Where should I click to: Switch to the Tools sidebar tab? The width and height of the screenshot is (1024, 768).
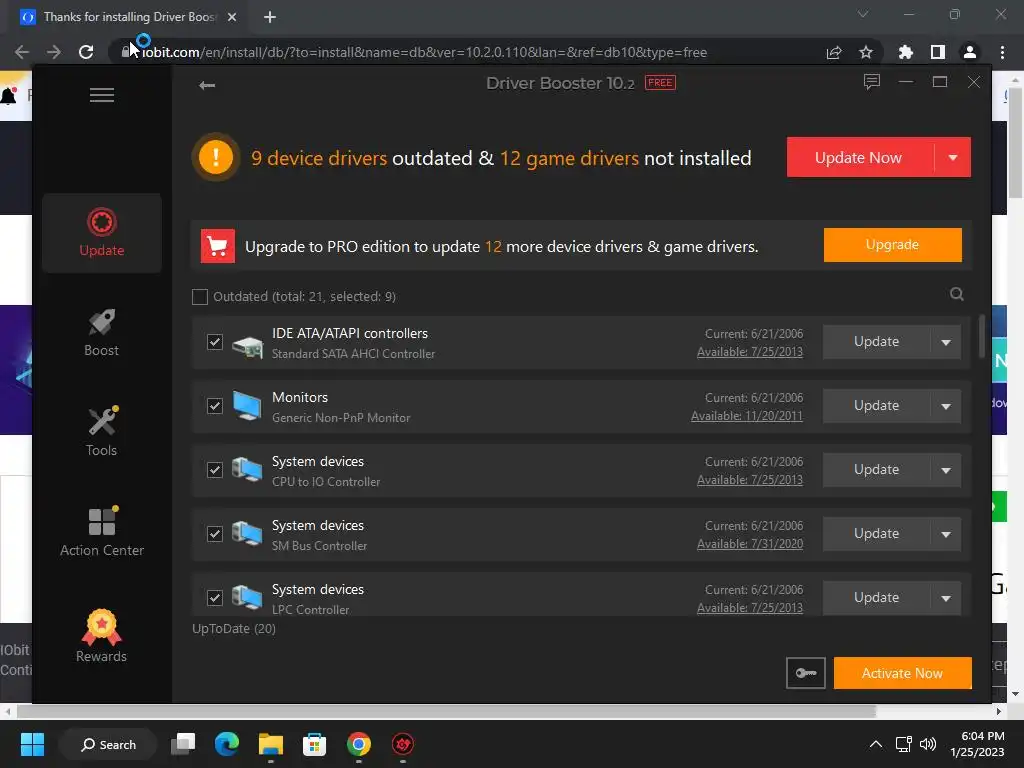[102, 432]
